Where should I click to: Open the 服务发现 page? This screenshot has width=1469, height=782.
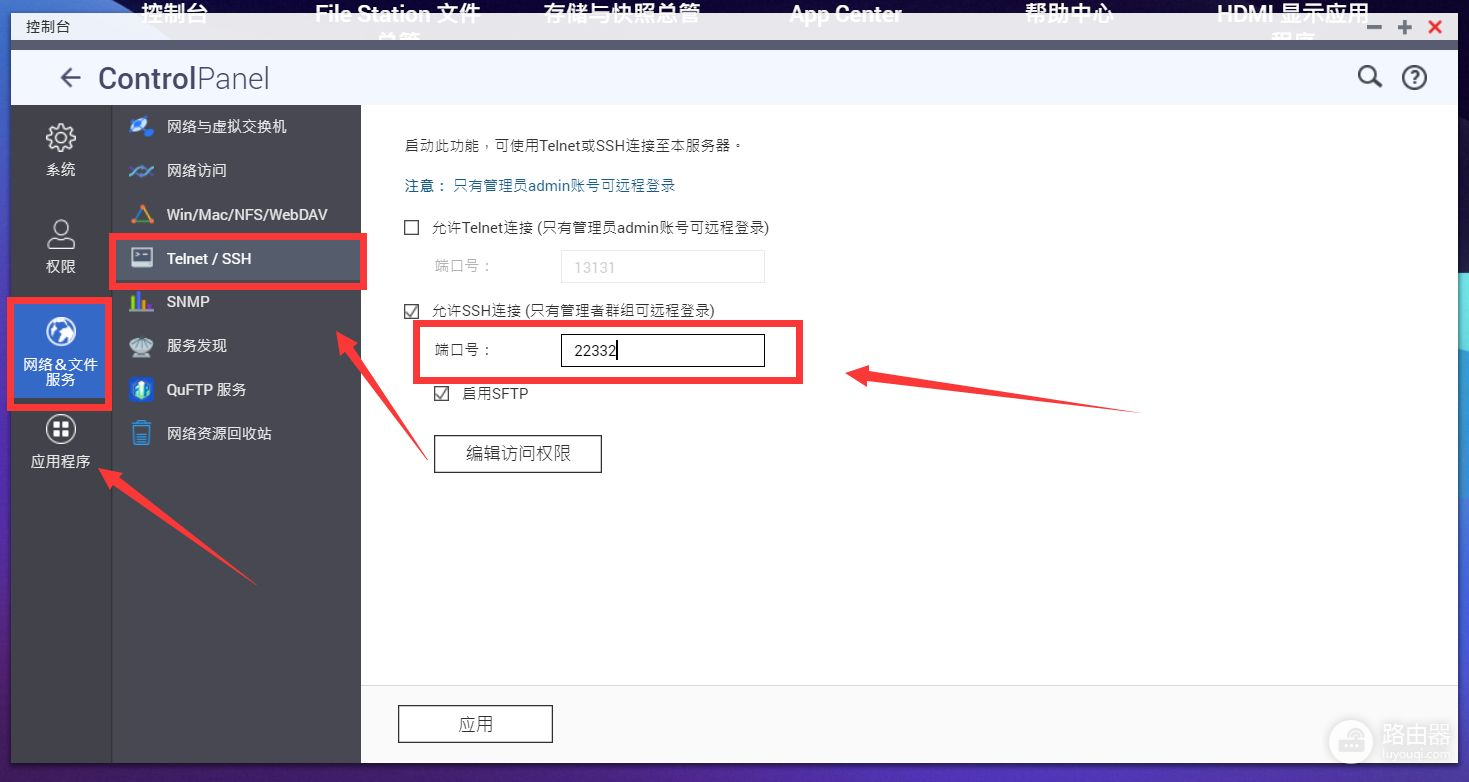pos(236,346)
